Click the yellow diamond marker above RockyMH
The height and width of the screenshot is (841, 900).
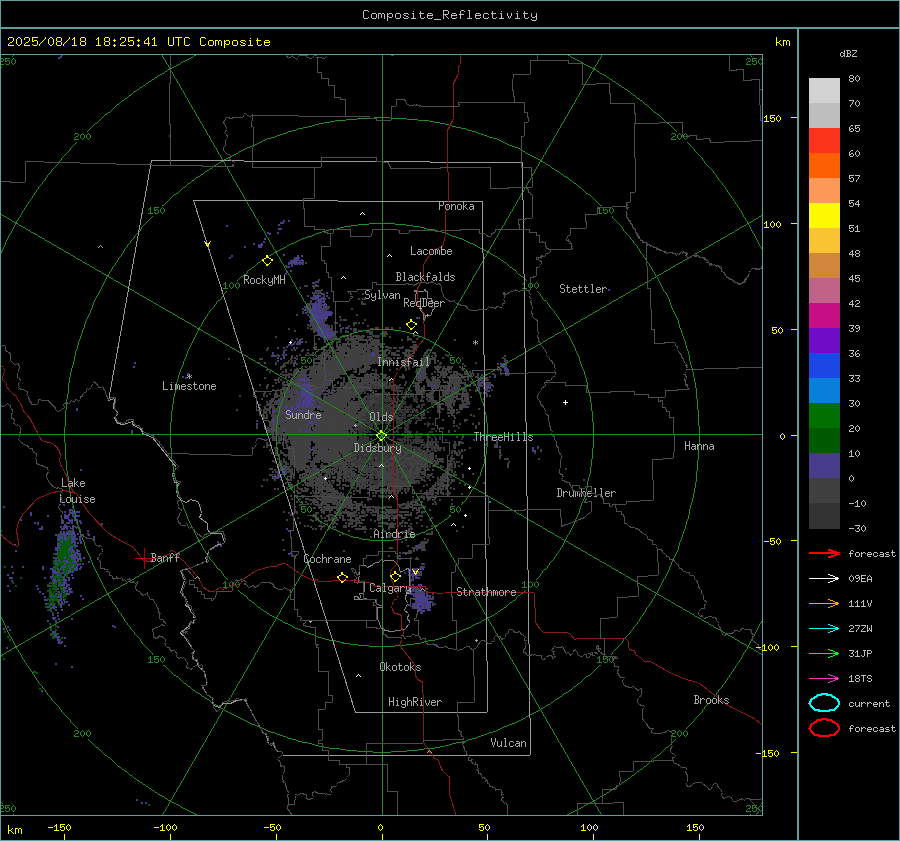[x=267, y=261]
